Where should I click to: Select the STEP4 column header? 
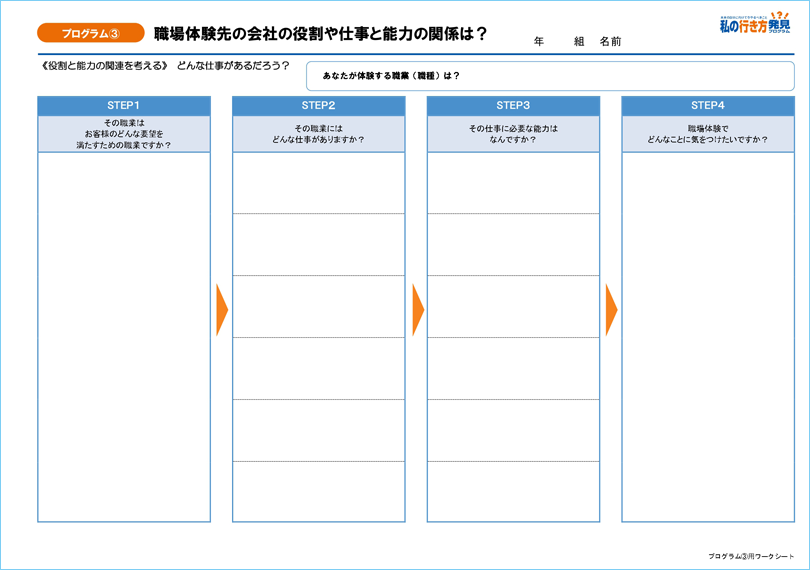(708, 105)
